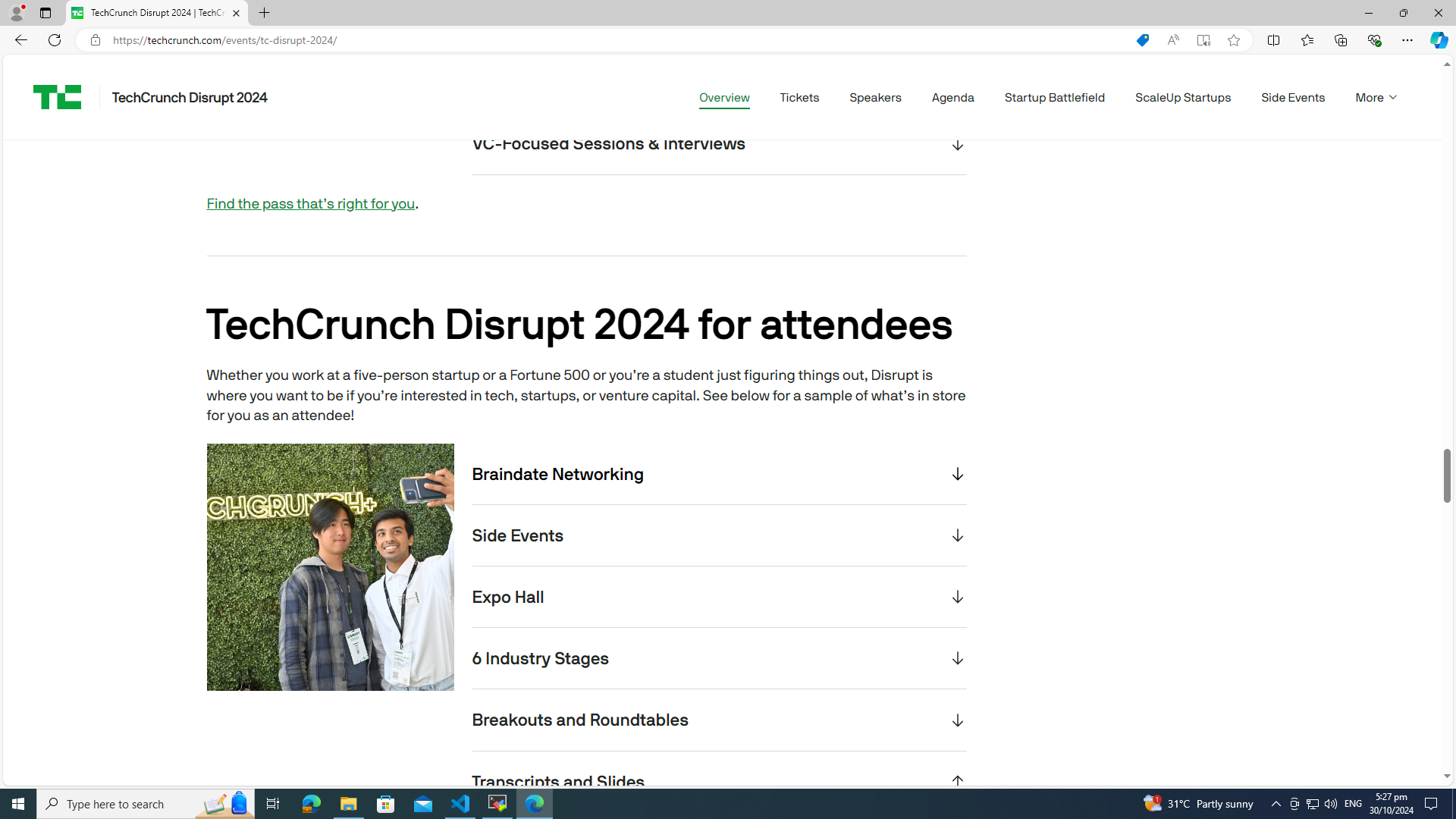Click 'Find the pass that's right for you' link
1456x819 pixels.
(x=310, y=203)
